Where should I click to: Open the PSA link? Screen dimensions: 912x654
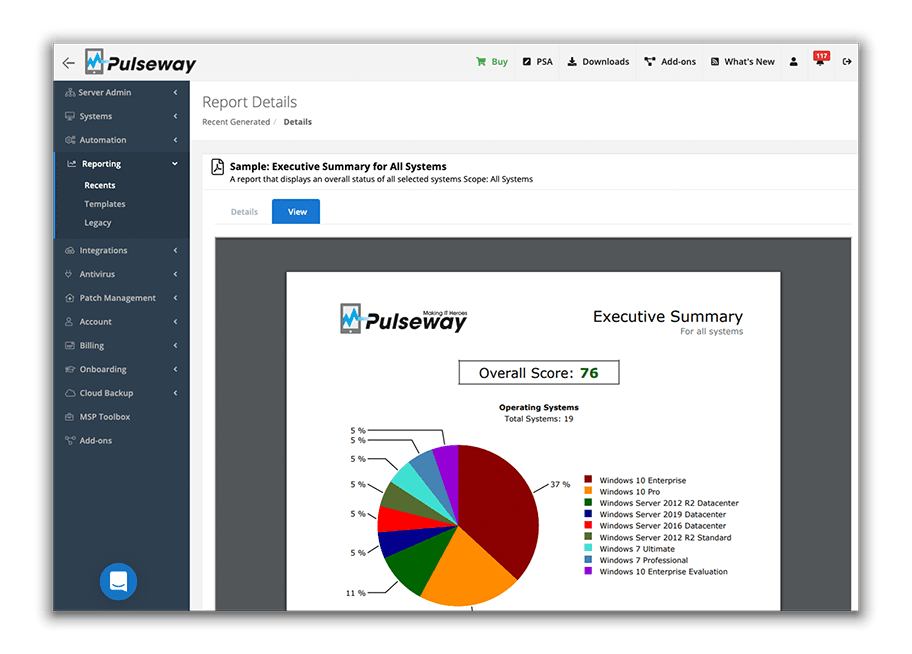pyautogui.click(x=537, y=62)
